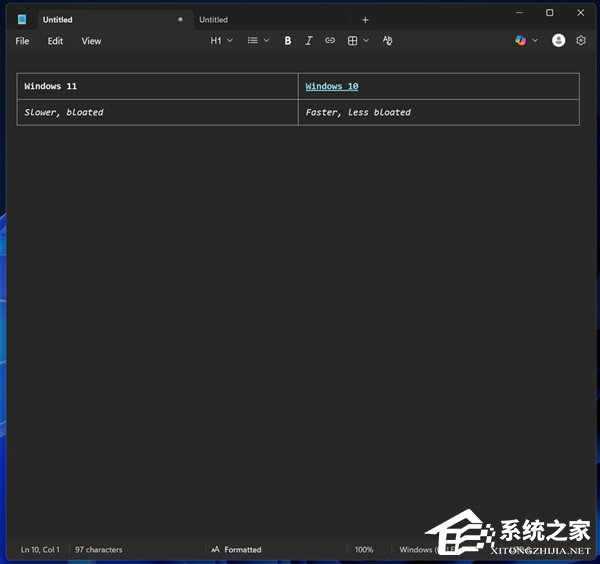Close the Notepad window
This screenshot has height=564, width=600.
coord(580,13)
